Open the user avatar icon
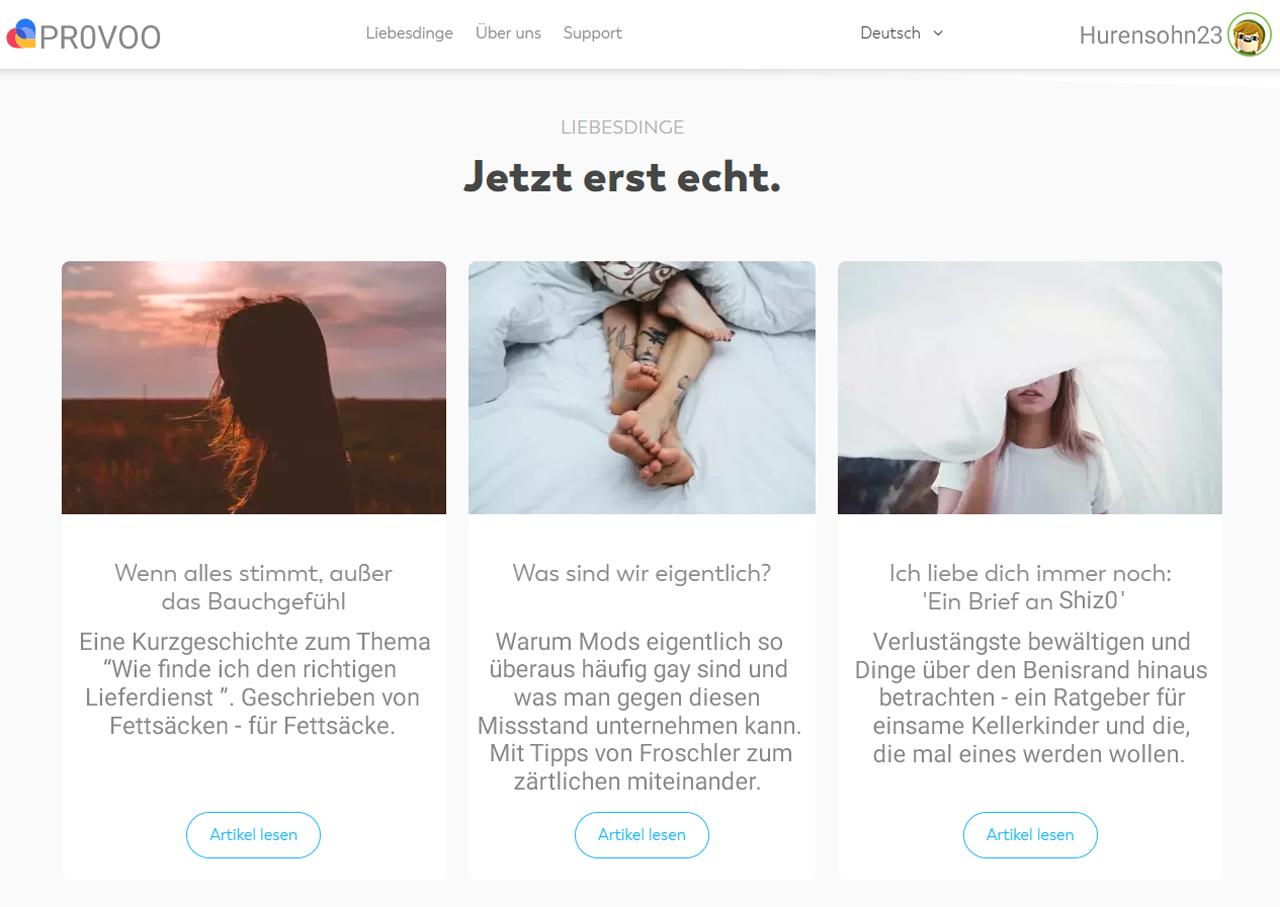1280x907 pixels. (x=1249, y=35)
